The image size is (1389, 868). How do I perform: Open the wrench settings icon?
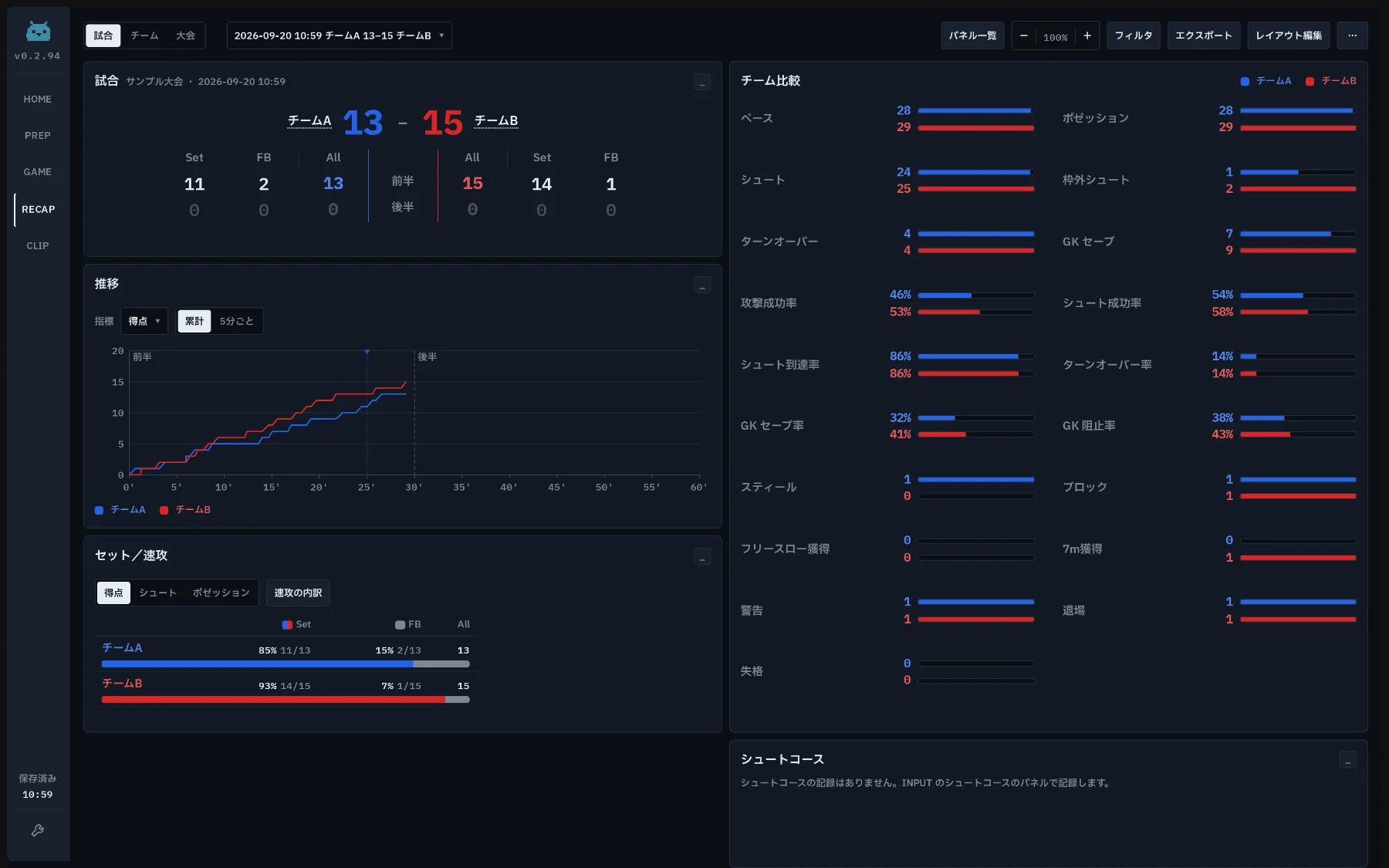pos(37,830)
